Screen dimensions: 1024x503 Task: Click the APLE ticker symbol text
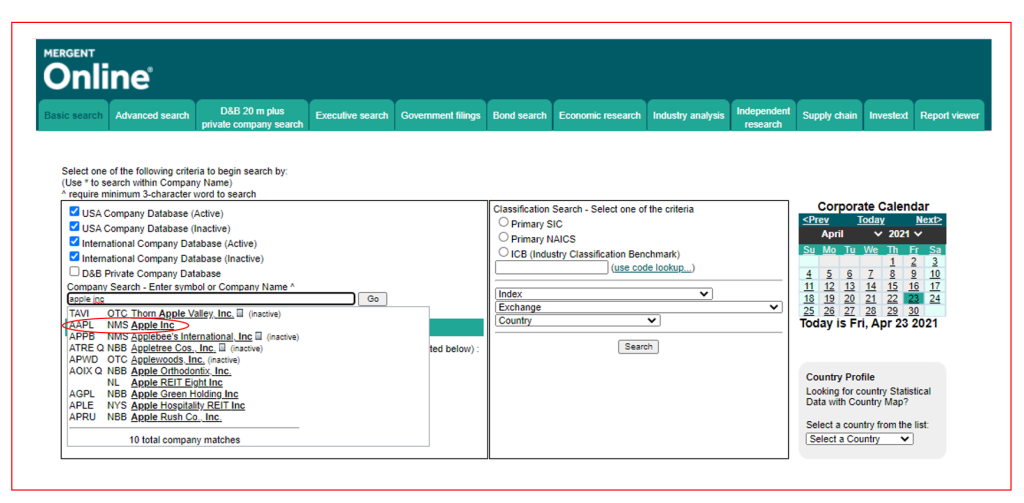pyautogui.click(x=81, y=406)
